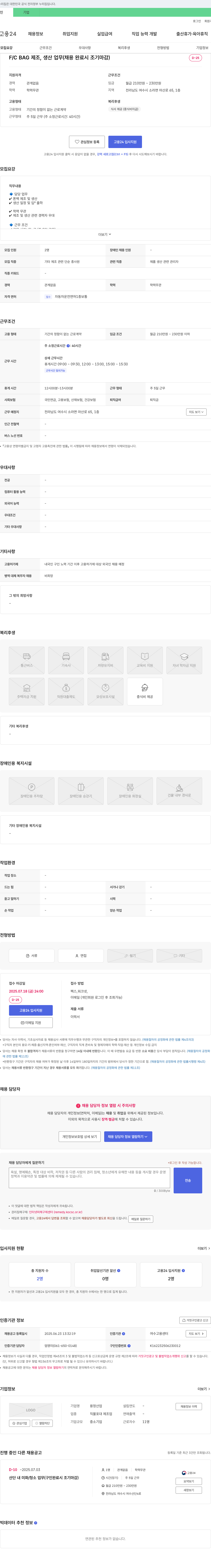This screenshot has width=211, height=1568.
Task: Switch to the green 기업 tab
Action: (26, 12)
